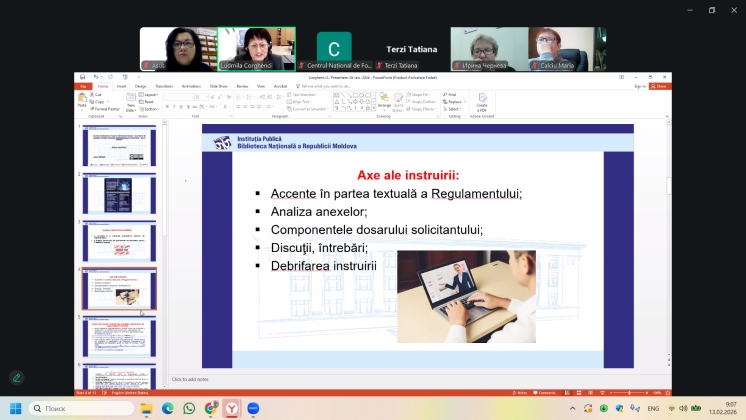Expand the Layout dropdown
The image size is (746, 420).
click(150, 94)
